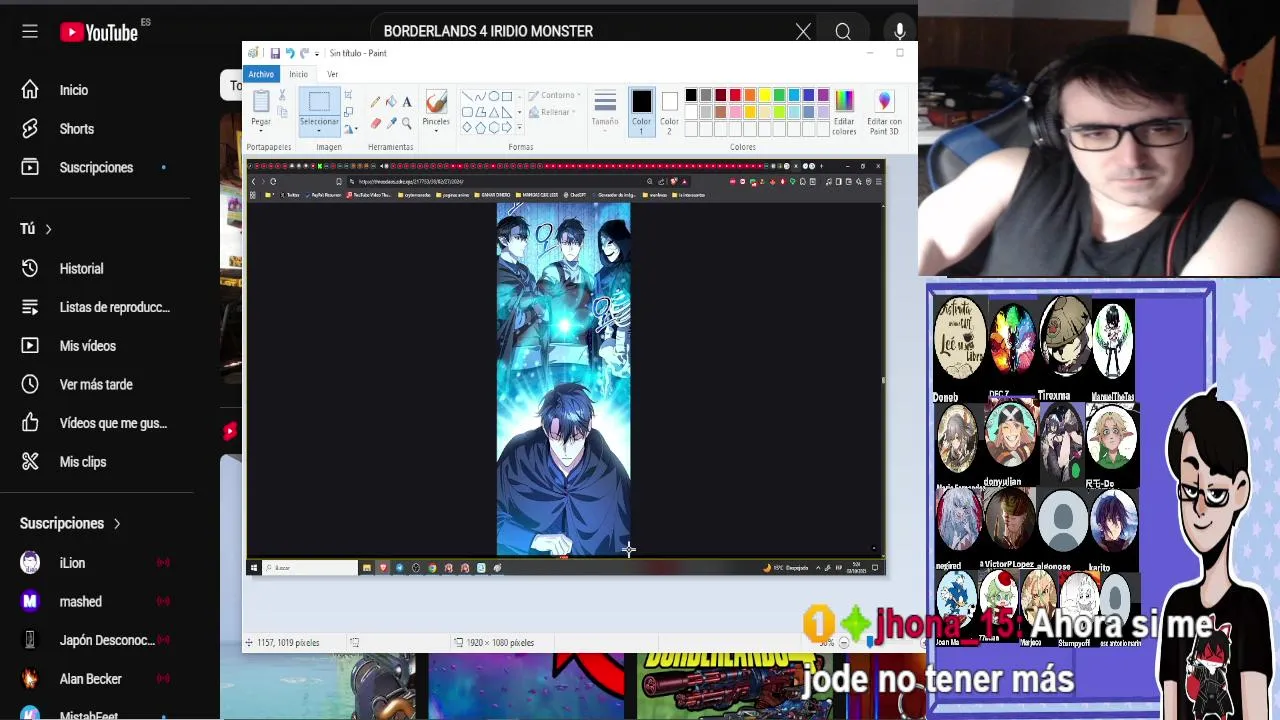Click Editar con Paint 3D button

click(x=884, y=112)
